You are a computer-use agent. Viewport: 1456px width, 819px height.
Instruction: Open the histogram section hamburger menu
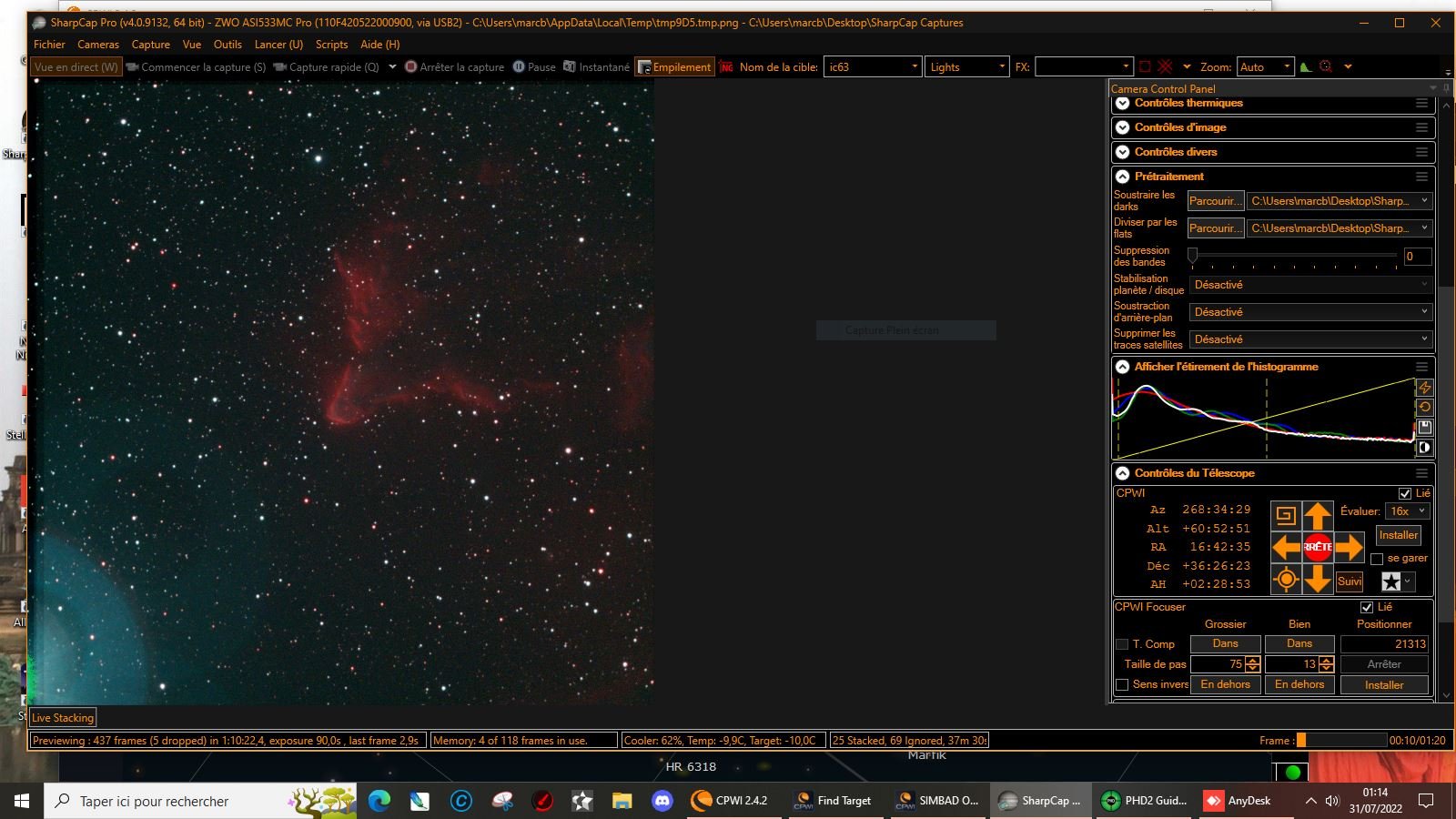[1421, 367]
